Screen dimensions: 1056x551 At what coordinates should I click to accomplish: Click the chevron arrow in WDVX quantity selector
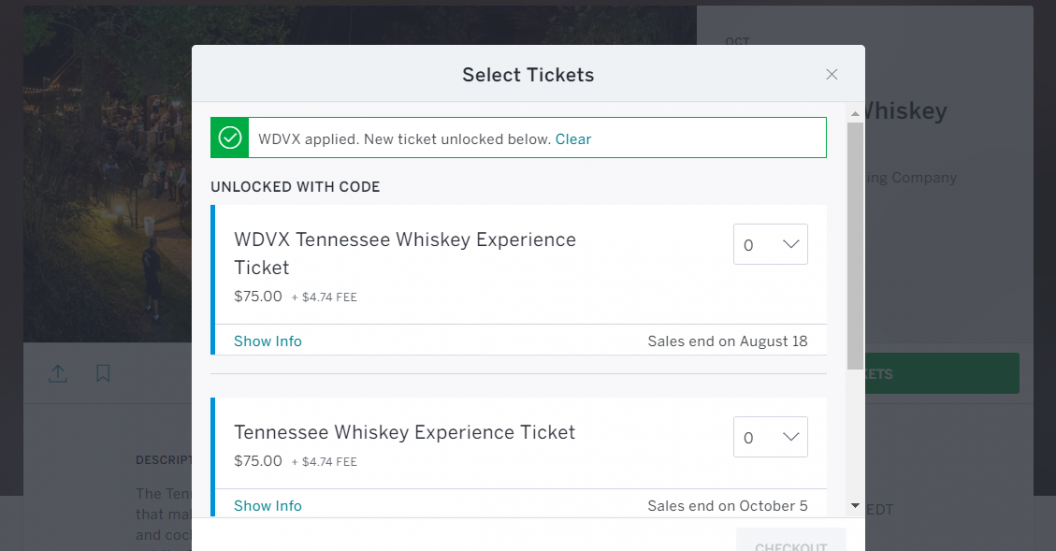pos(790,245)
